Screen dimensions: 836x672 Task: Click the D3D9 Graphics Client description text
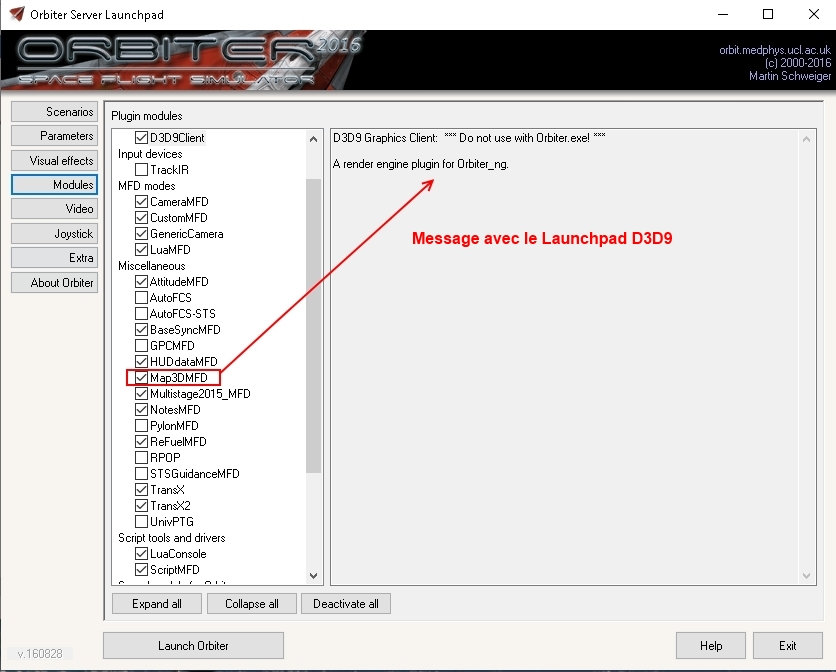(x=469, y=138)
